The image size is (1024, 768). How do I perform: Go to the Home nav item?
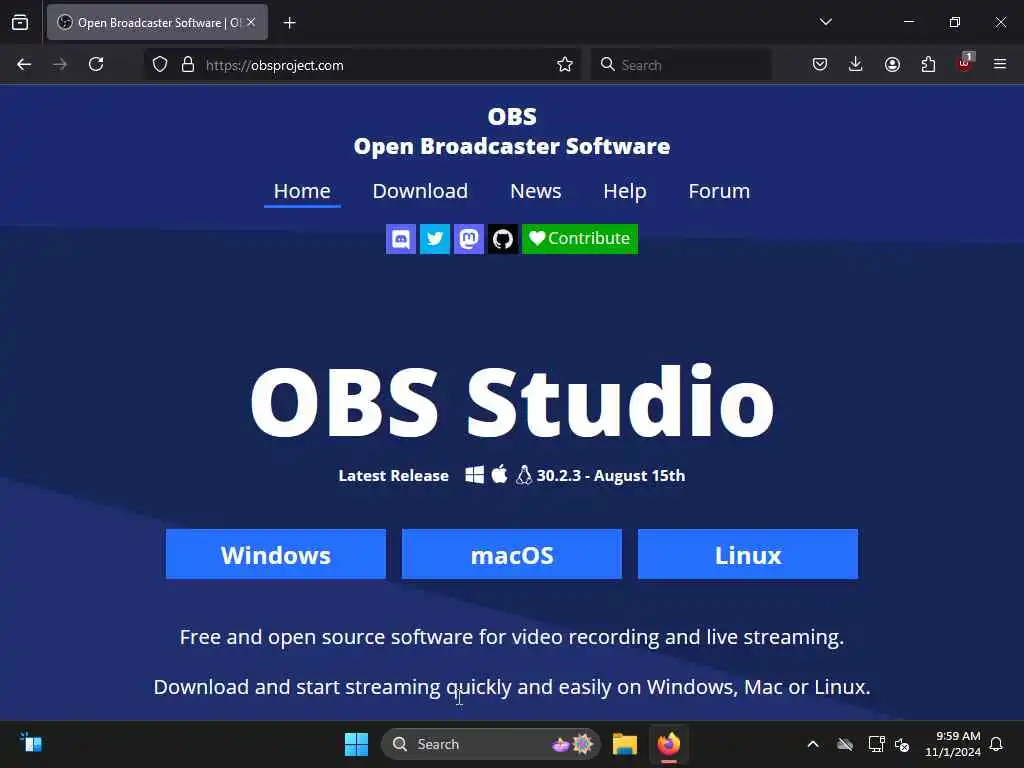pyautogui.click(x=302, y=191)
